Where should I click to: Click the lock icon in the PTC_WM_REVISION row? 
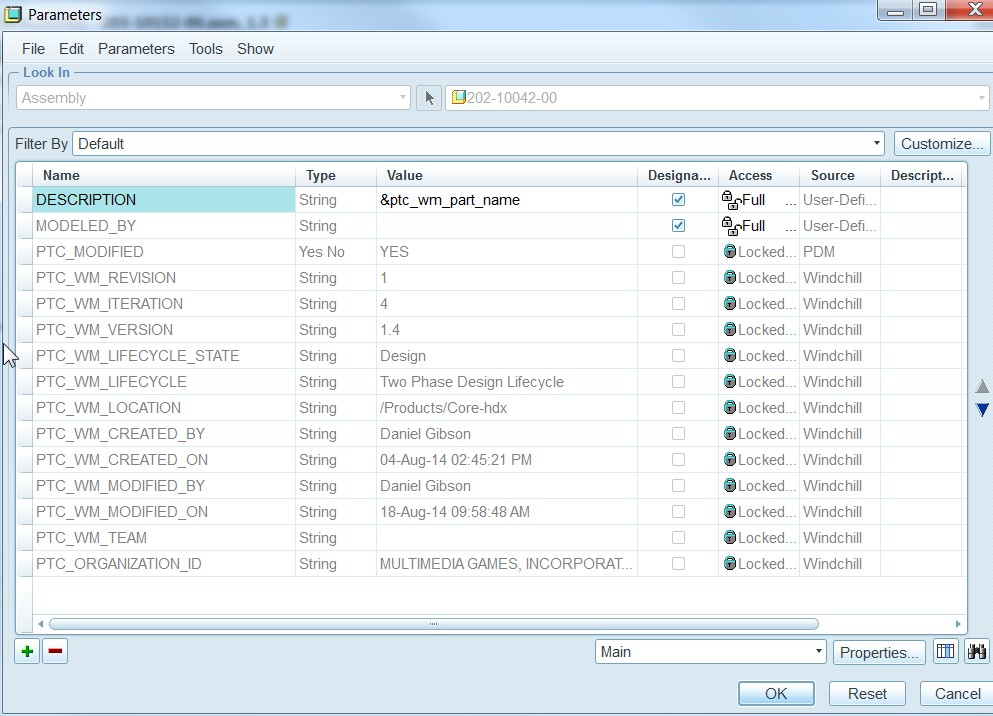[730, 278]
